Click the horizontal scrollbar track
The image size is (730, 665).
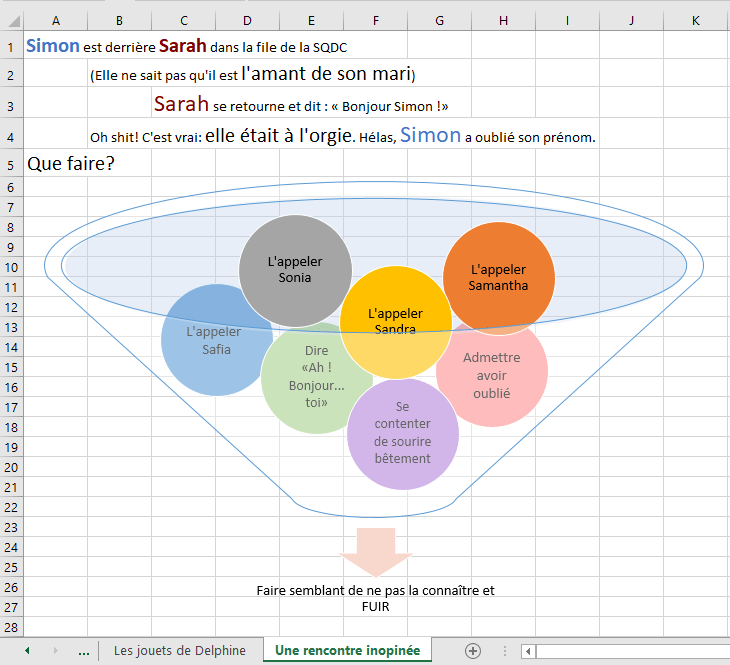(x=630, y=650)
